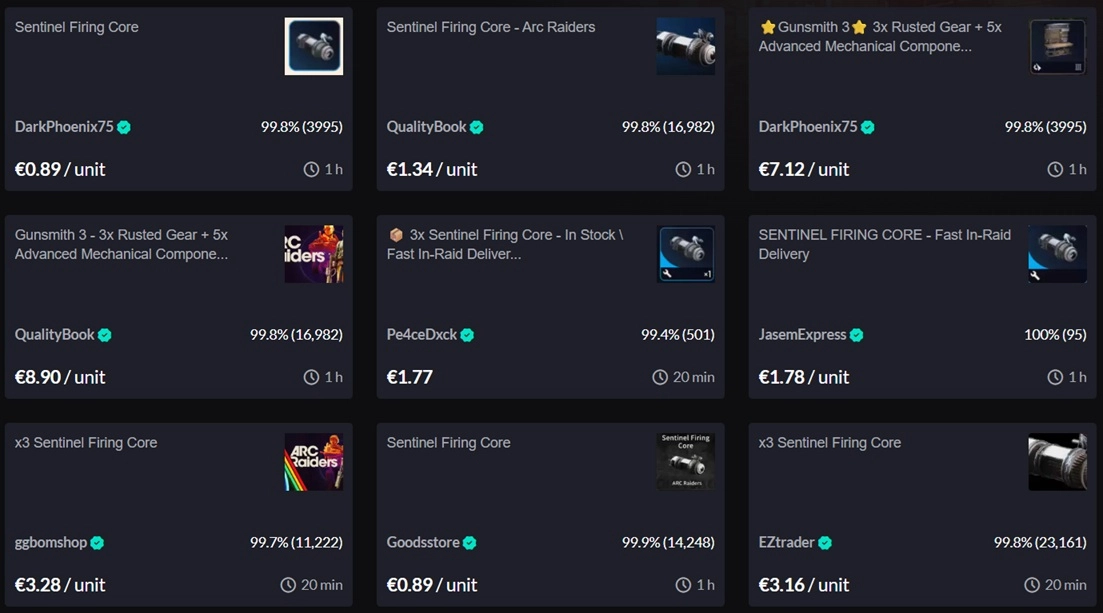Click the verified badge beside QualityBook
The height and width of the screenshot is (613, 1103).
(x=477, y=127)
